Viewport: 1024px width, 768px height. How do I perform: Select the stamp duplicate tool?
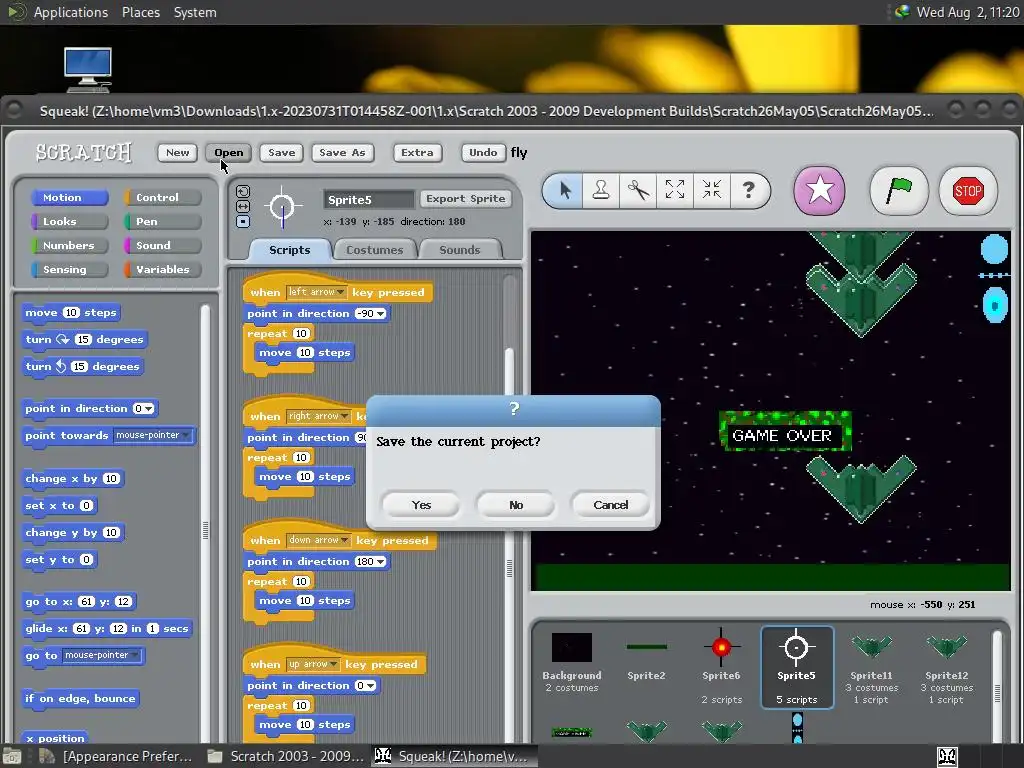point(601,191)
